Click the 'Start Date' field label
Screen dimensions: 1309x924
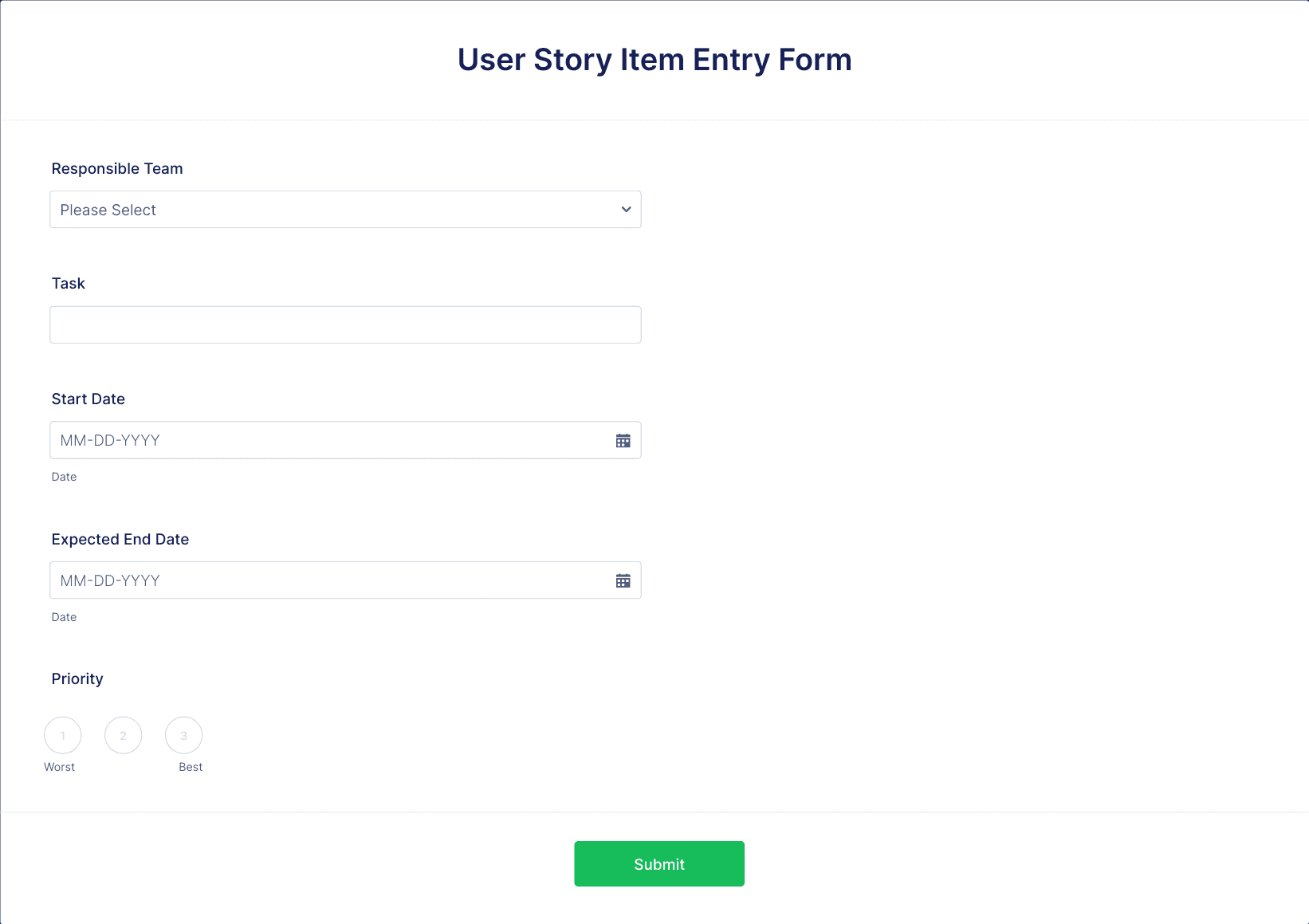(88, 399)
